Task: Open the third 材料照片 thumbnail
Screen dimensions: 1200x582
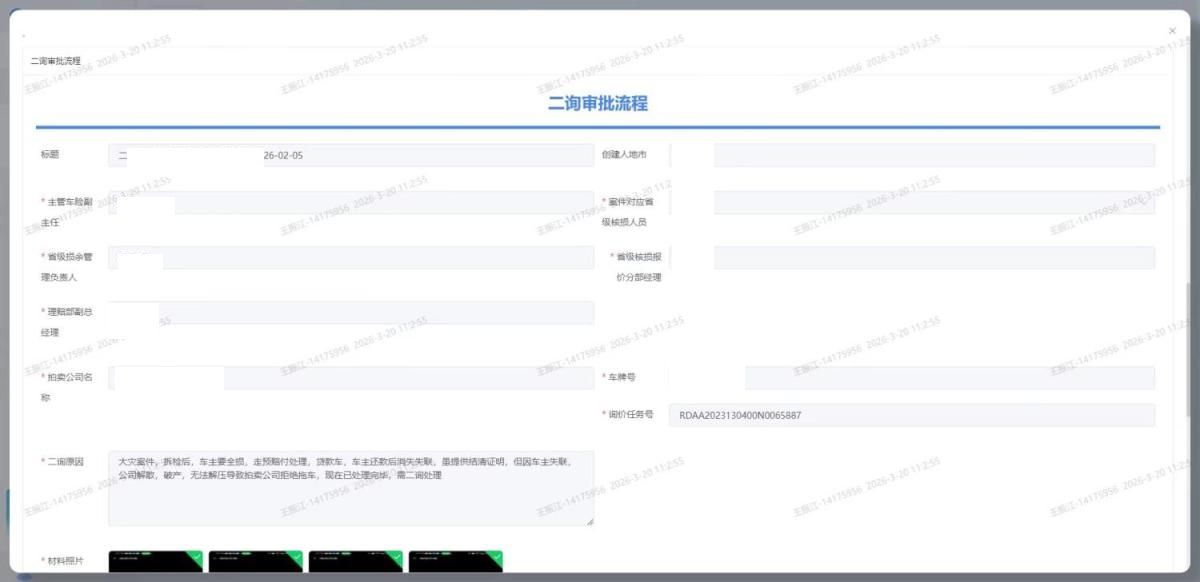Action: click(x=354, y=564)
